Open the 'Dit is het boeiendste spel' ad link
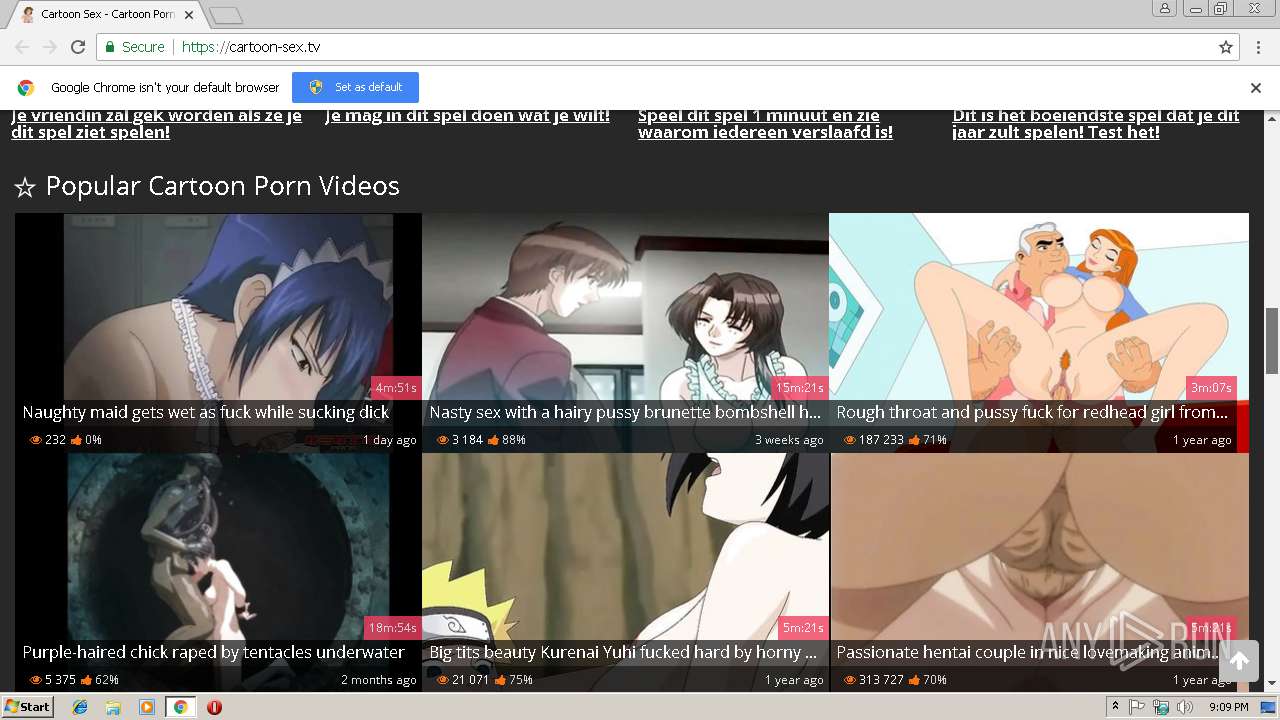This screenshot has width=1280, height=720. 1096,124
